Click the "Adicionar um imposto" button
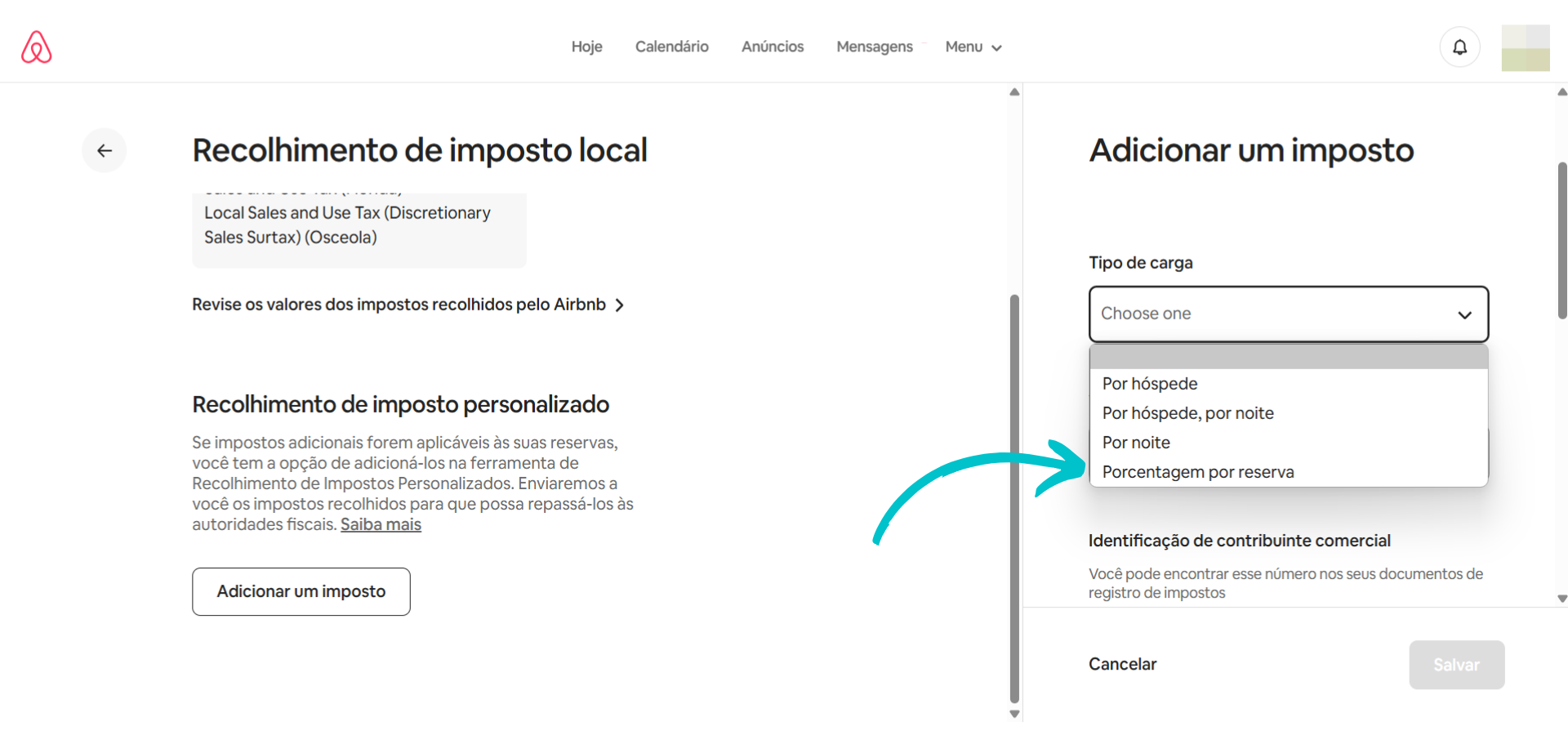The width and height of the screenshot is (1568, 735). [x=301, y=591]
